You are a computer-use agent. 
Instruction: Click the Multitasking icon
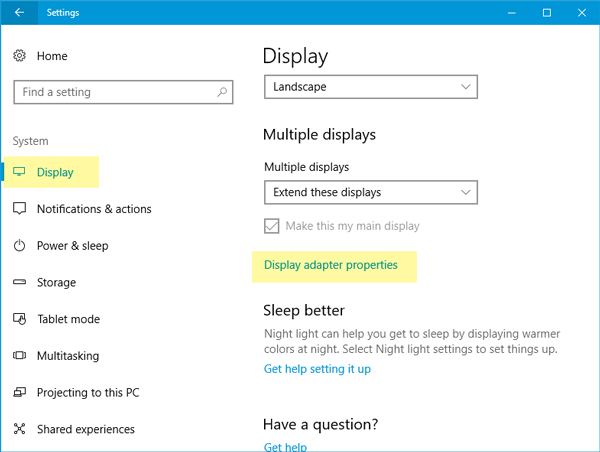click(x=19, y=356)
